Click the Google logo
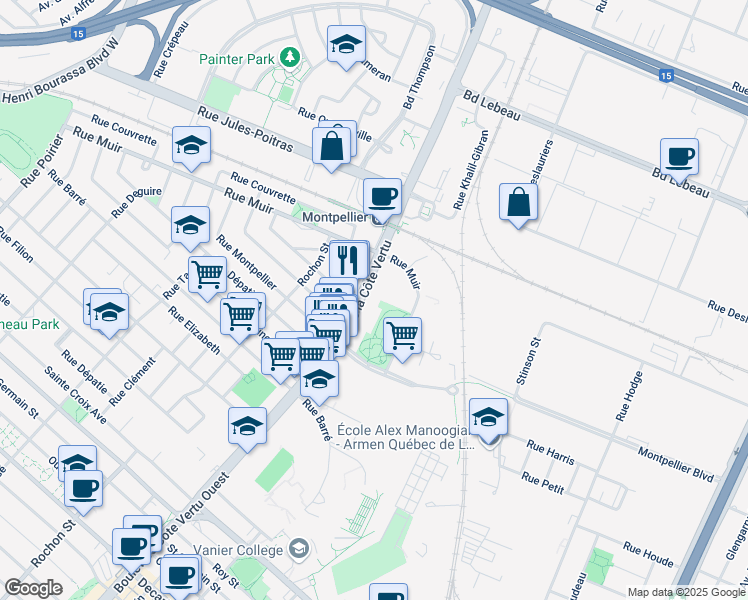The width and height of the screenshot is (748, 600). [33, 588]
